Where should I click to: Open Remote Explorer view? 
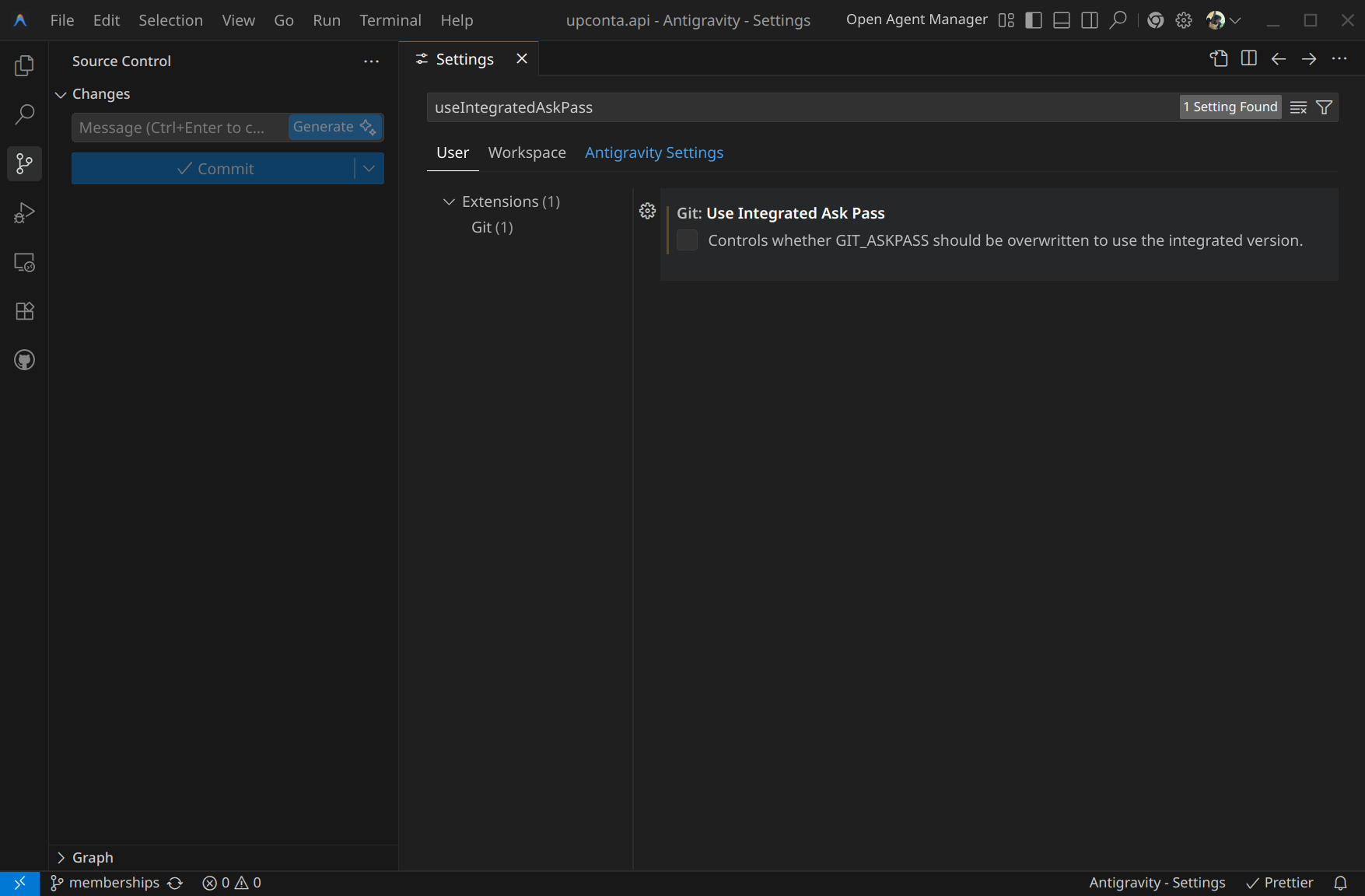(x=24, y=263)
